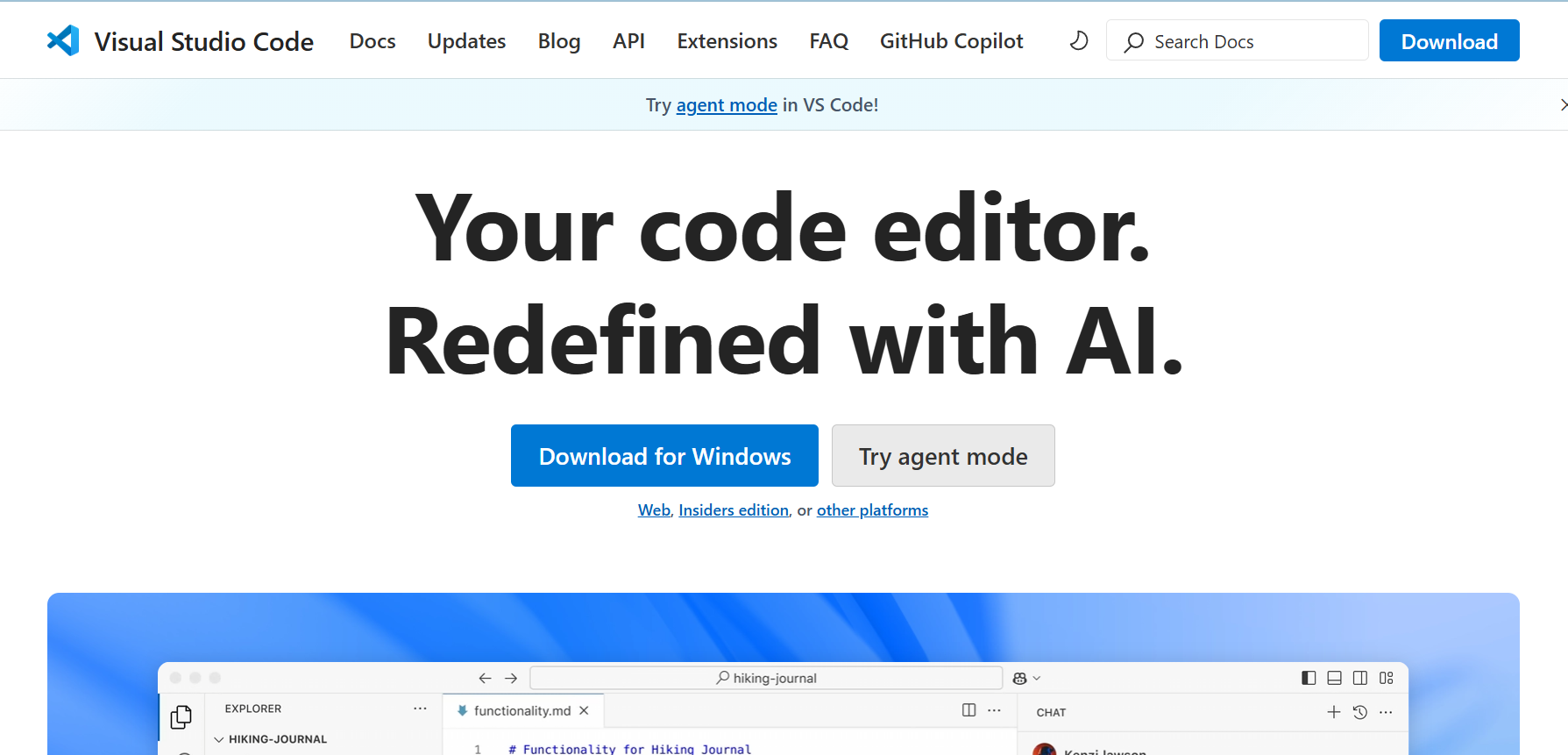This screenshot has height=755, width=1568.
Task: Click the blue Download button in header
Action: pyautogui.click(x=1449, y=40)
